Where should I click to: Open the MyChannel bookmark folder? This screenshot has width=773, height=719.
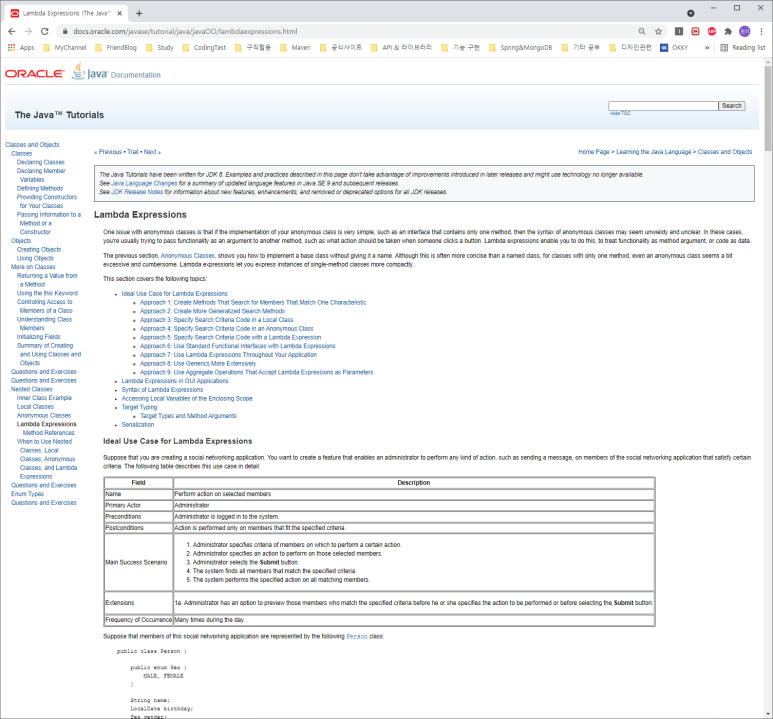pyautogui.click(x=65, y=47)
